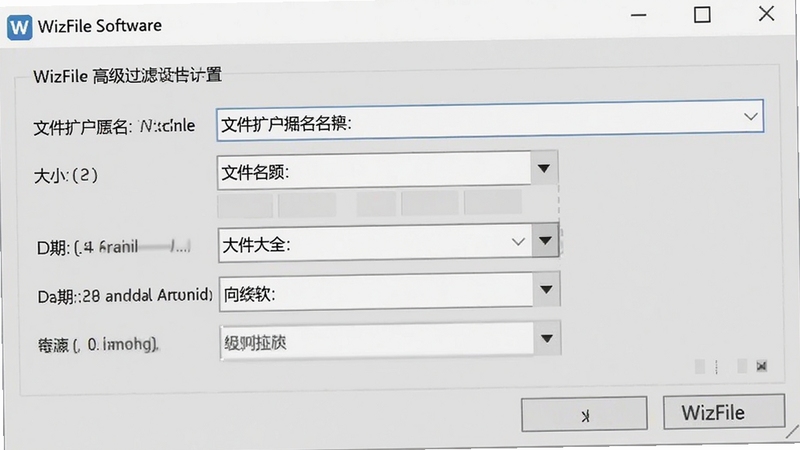Screen dimensions: 800x450
Task: Expand chevron of the top extension field
Action: (750, 116)
